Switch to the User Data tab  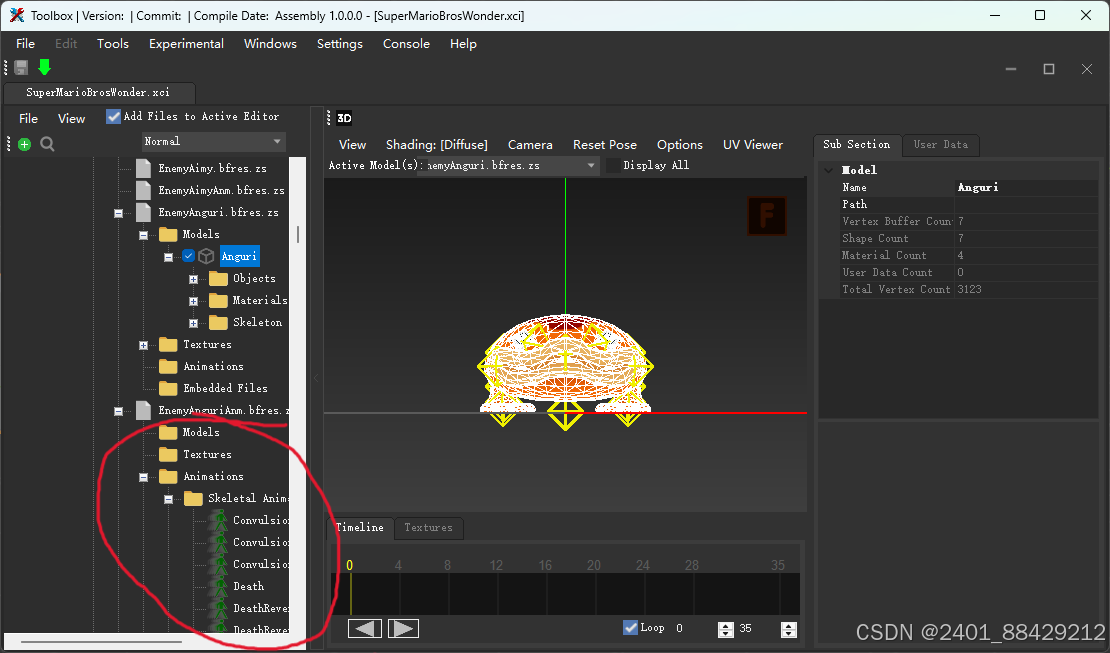coord(940,144)
